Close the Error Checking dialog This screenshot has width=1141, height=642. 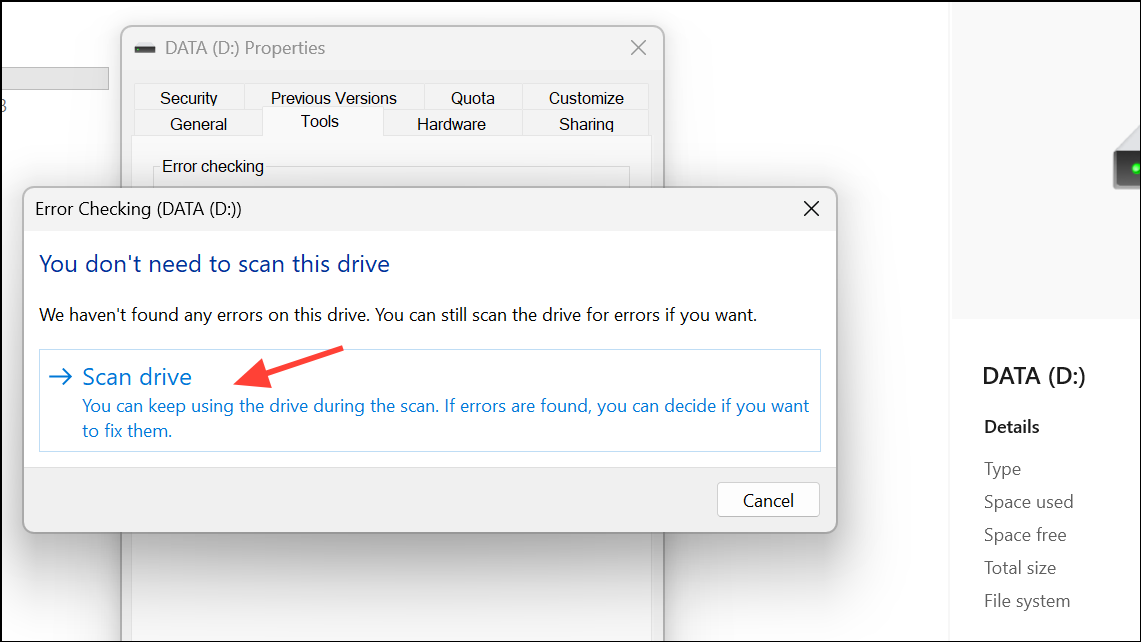point(811,209)
